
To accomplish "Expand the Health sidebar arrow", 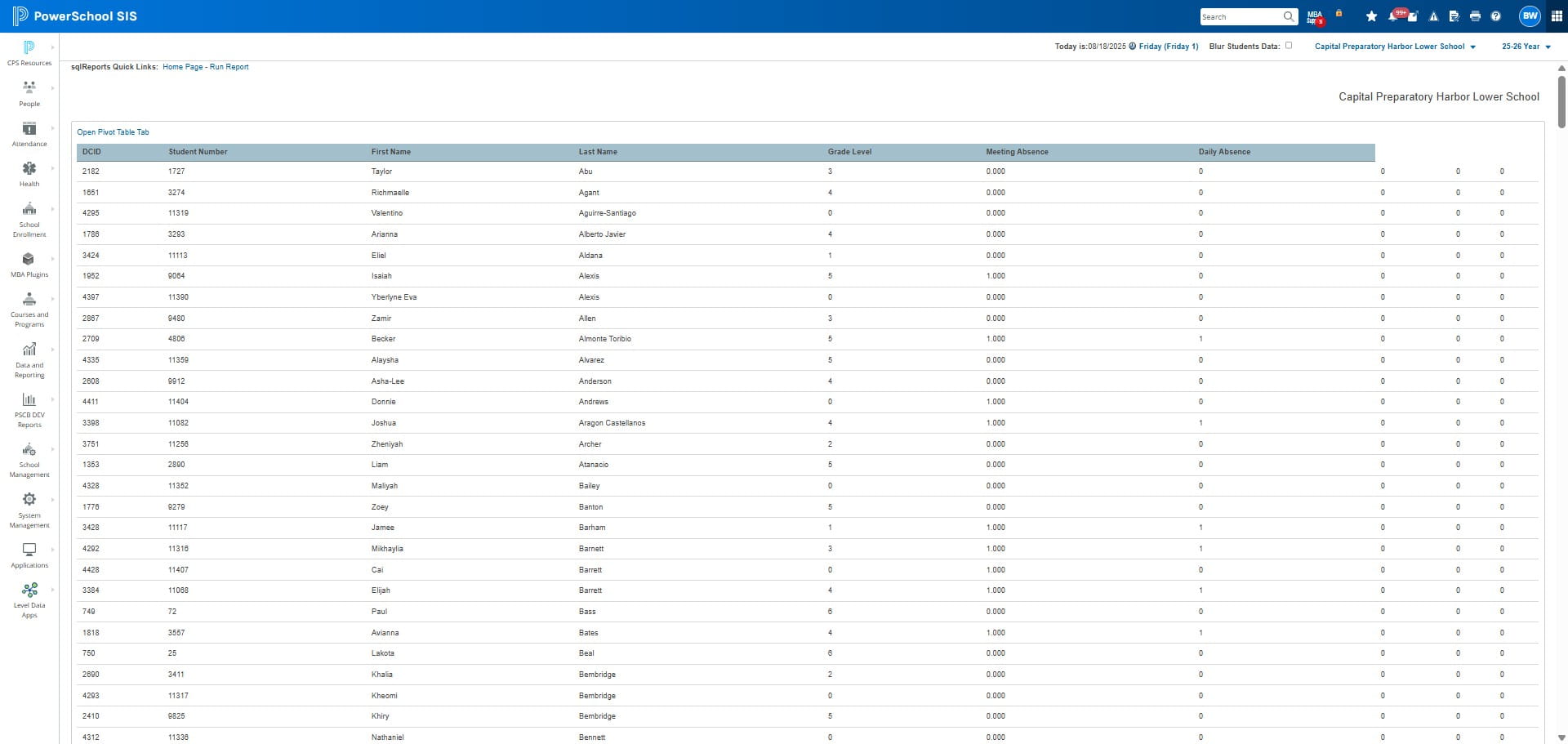I will (53, 168).
